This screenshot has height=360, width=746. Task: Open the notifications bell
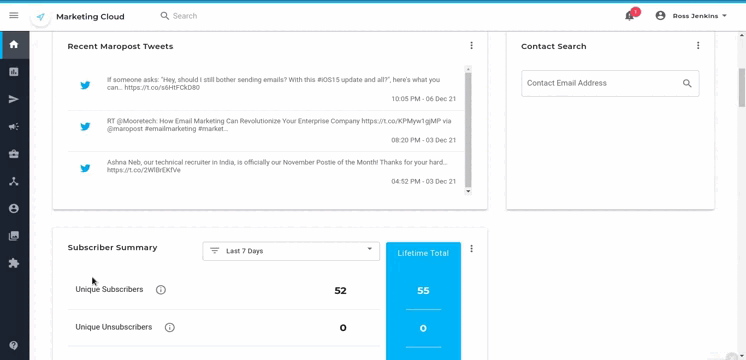(x=629, y=16)
